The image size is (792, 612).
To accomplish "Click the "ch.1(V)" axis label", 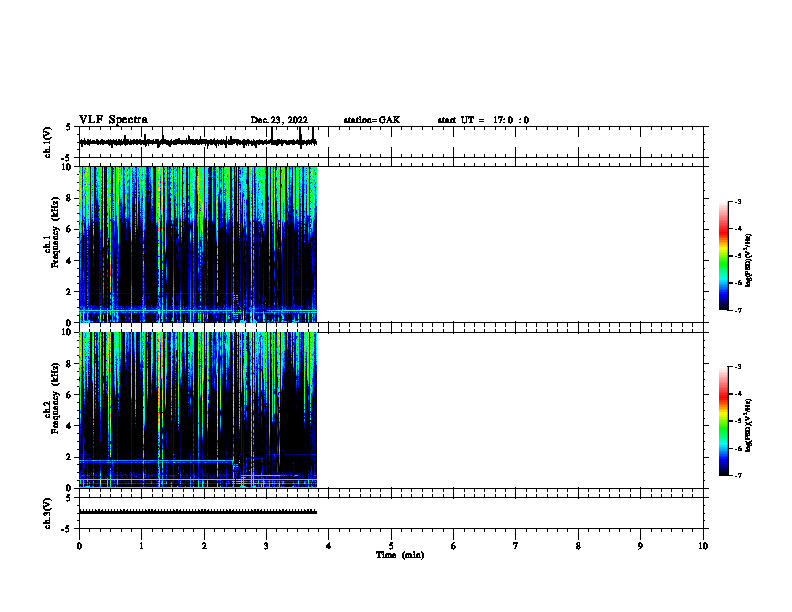I will coord(47,142).
